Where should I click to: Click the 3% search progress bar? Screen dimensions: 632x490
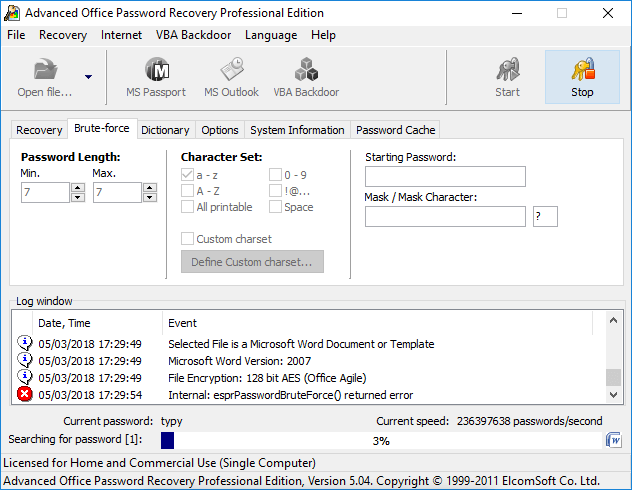tap(381, 440)
